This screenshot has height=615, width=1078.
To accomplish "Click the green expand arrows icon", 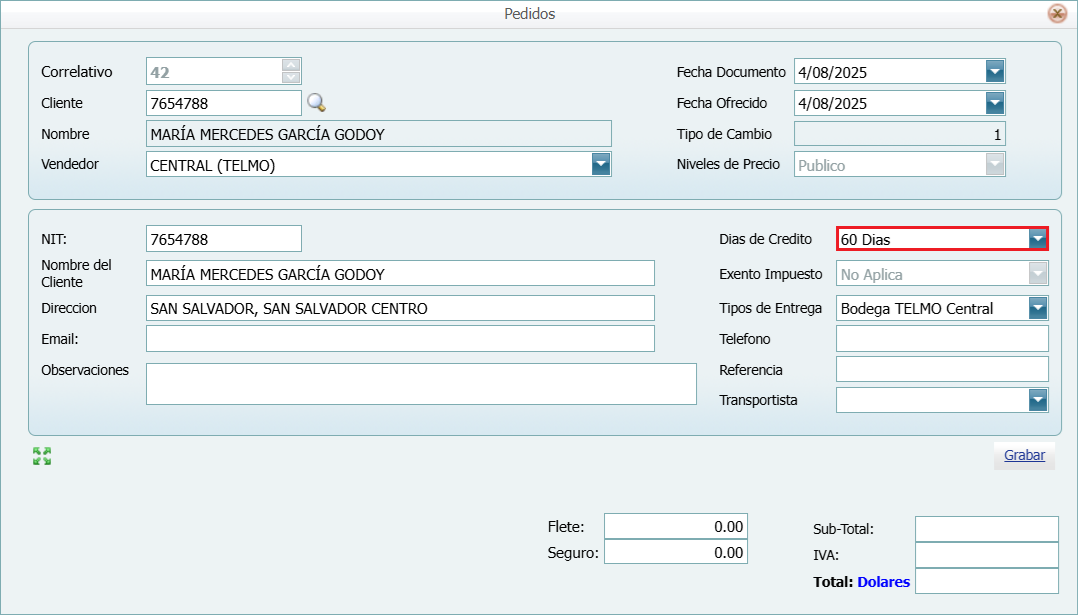I will coord(42,456).
